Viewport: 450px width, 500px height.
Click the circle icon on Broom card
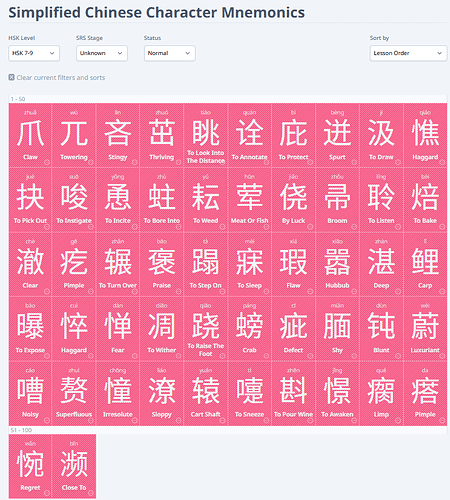(354, 227)
